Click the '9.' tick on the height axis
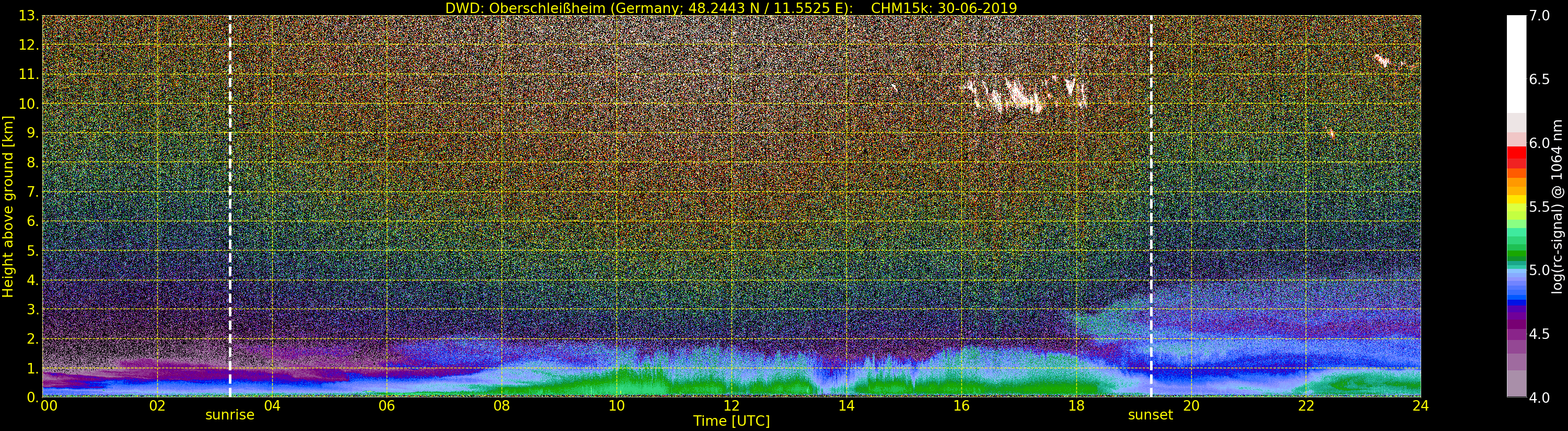 (x=32, y=133)
